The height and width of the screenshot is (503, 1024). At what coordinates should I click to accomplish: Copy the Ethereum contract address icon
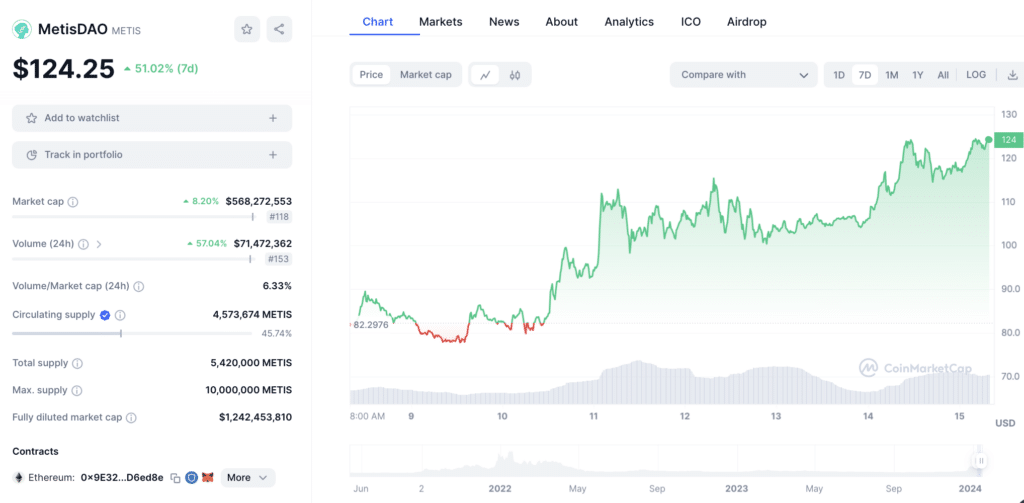pyautogui.click(x=175, y=478)
